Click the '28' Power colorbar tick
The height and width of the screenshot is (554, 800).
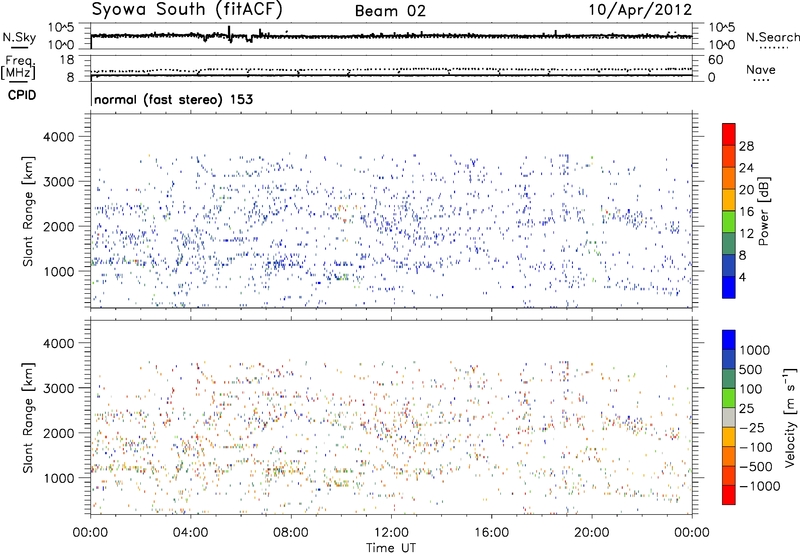pyautogui.click(x=746, y=146)
